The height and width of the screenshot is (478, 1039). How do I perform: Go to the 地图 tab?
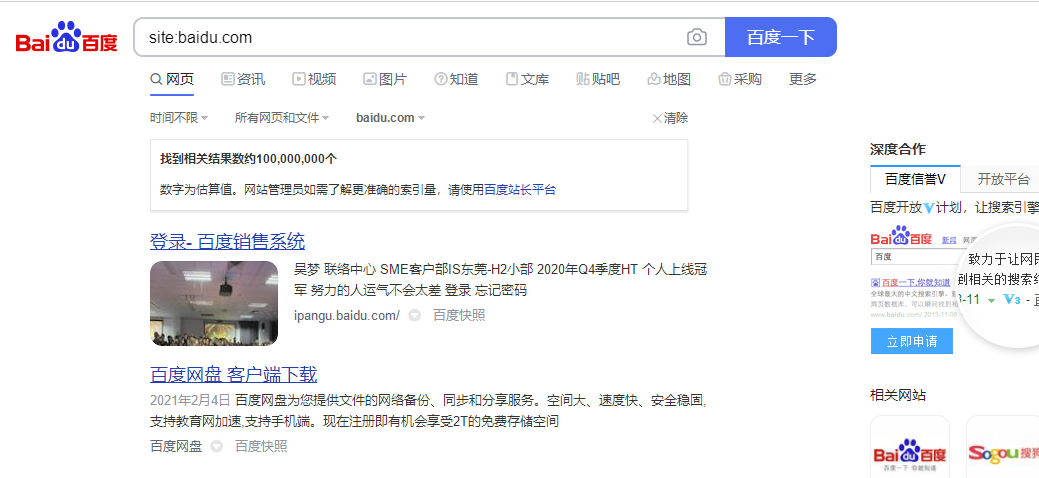pos(669,80)
